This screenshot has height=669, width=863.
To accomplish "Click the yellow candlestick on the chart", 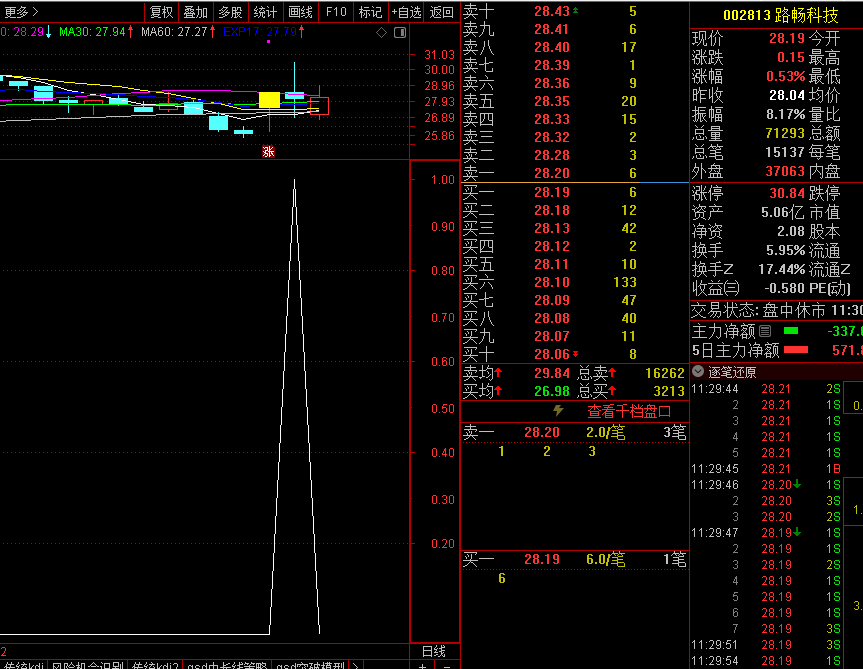I will (269, 99).
